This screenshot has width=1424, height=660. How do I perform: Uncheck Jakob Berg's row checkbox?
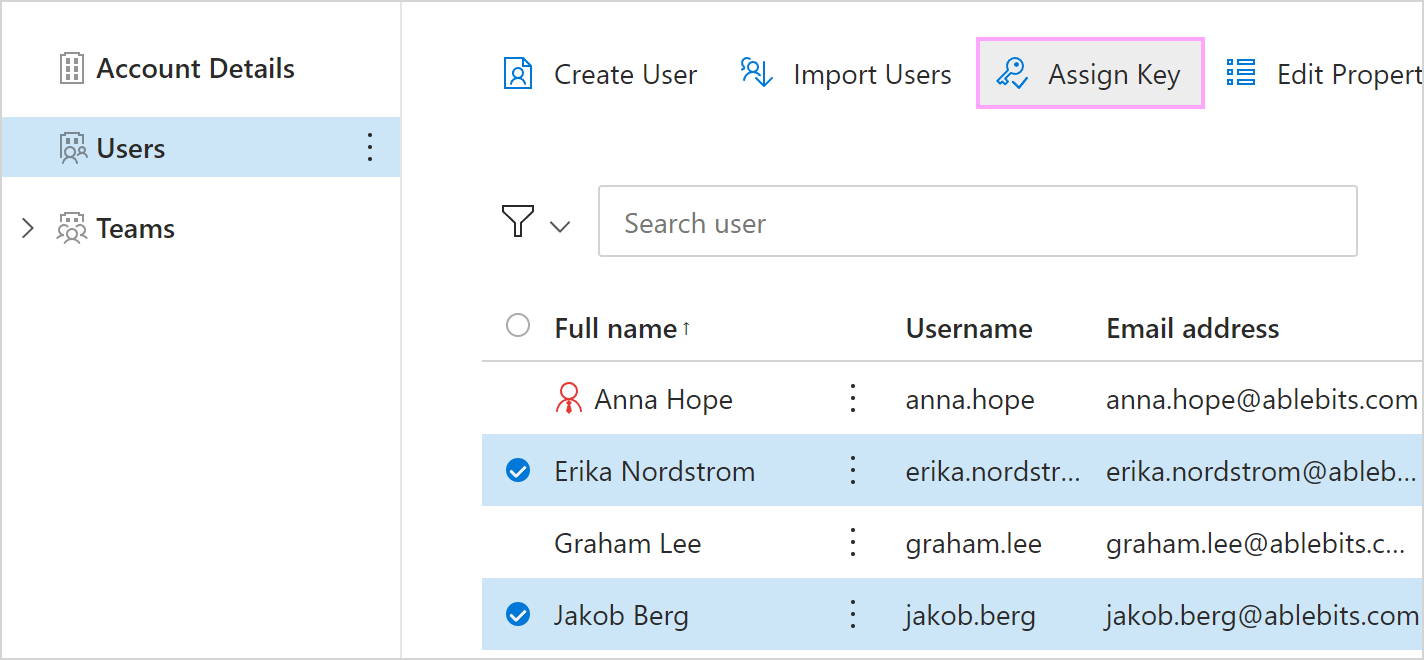[x=518, y=615]
